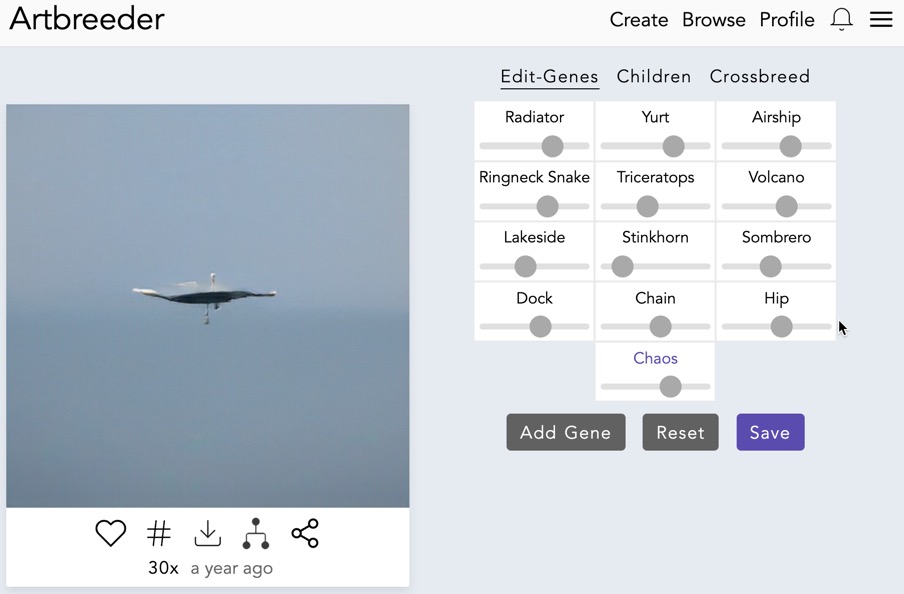Click the Chaos slider handle
The width and height of the screenshot is (904, 594).
click(x=671, y=386)
